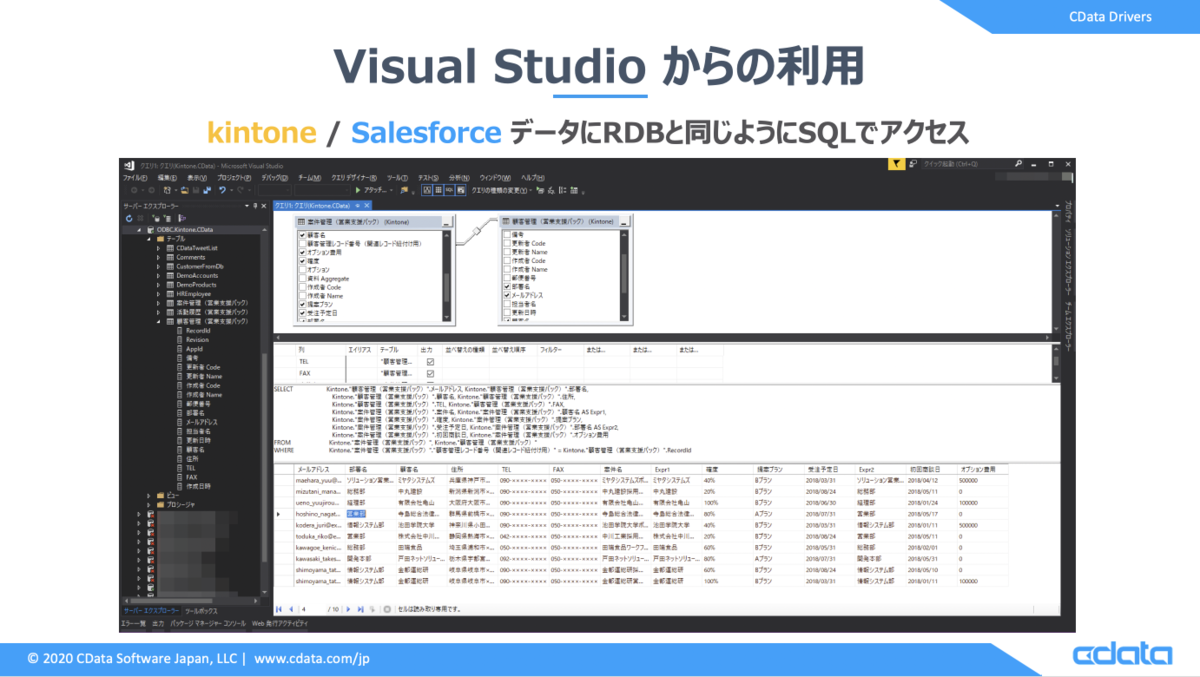Toggle the メールアドレス column checkbox
Screen dimensions: 1200x677
point(507,295)
